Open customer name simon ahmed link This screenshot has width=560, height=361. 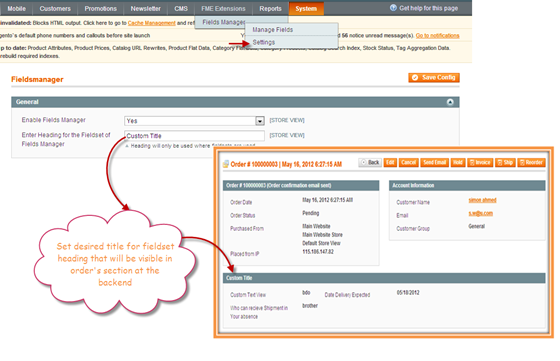pos(482,200)
